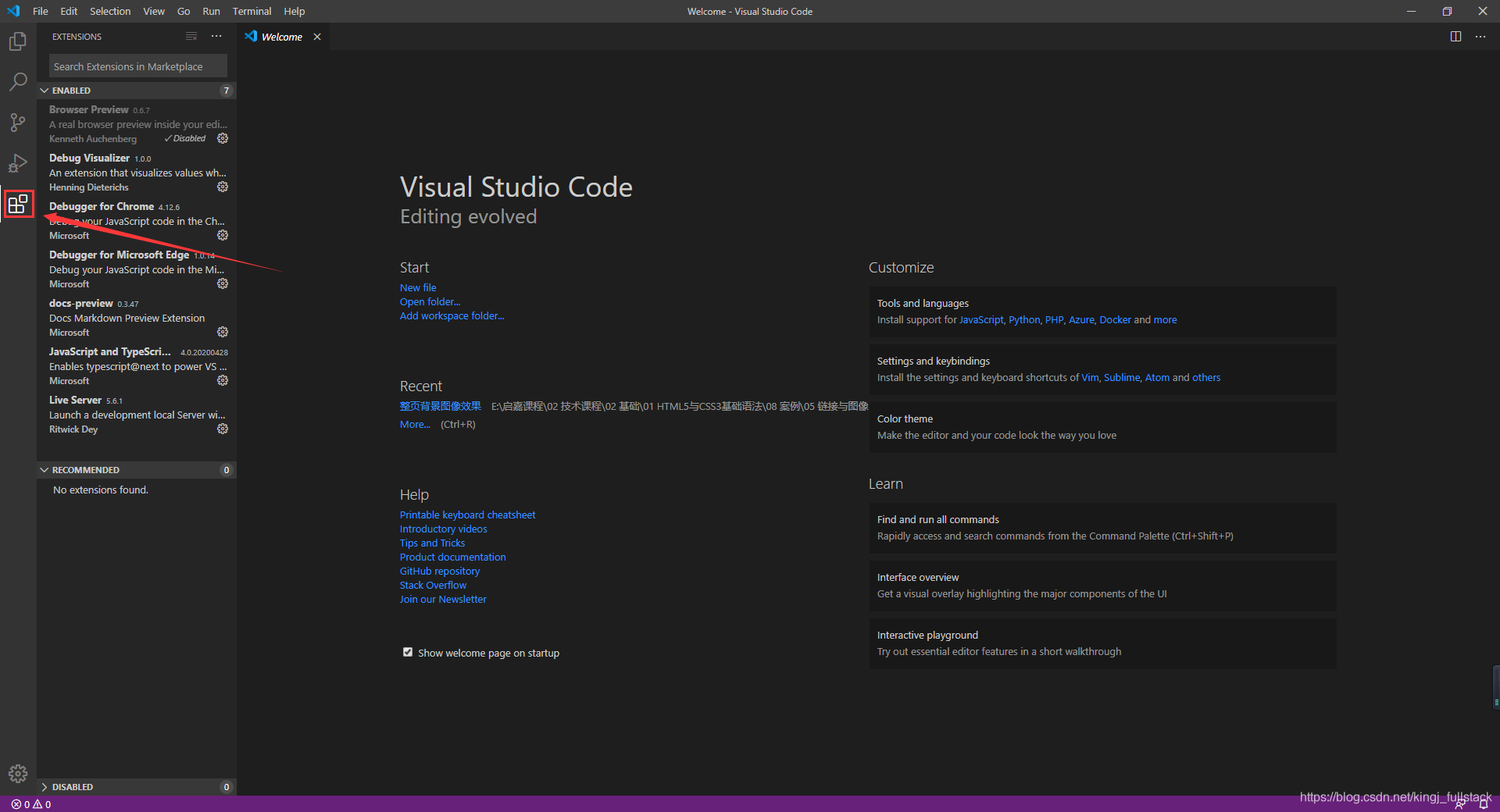Open JavaScript and TypeScript extension gear menu
This screenshot has height=812, width=1500.
click(223, 380)
